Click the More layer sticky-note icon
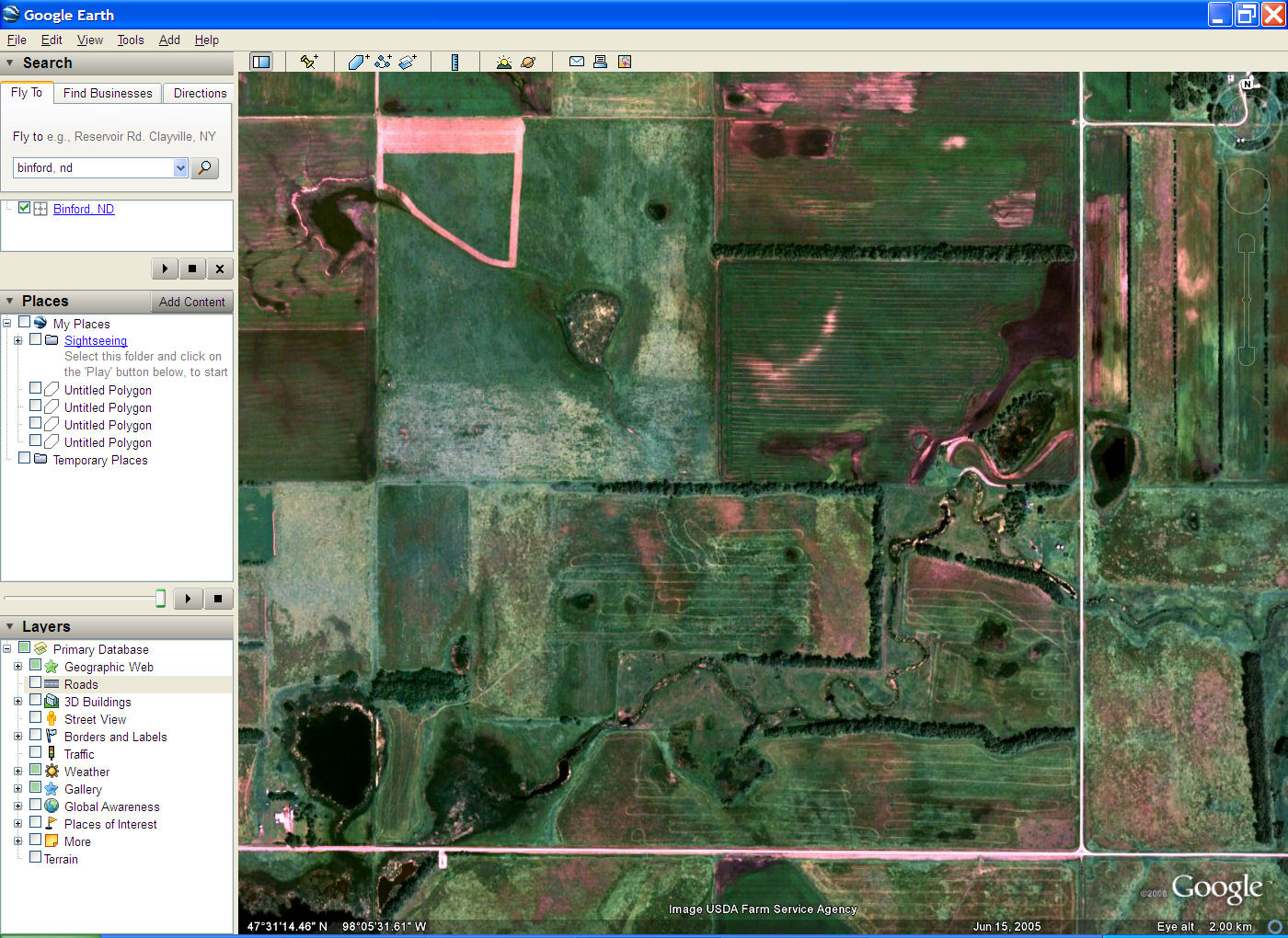Viewport: 1288px width, 938px height. tap(52, 841)
